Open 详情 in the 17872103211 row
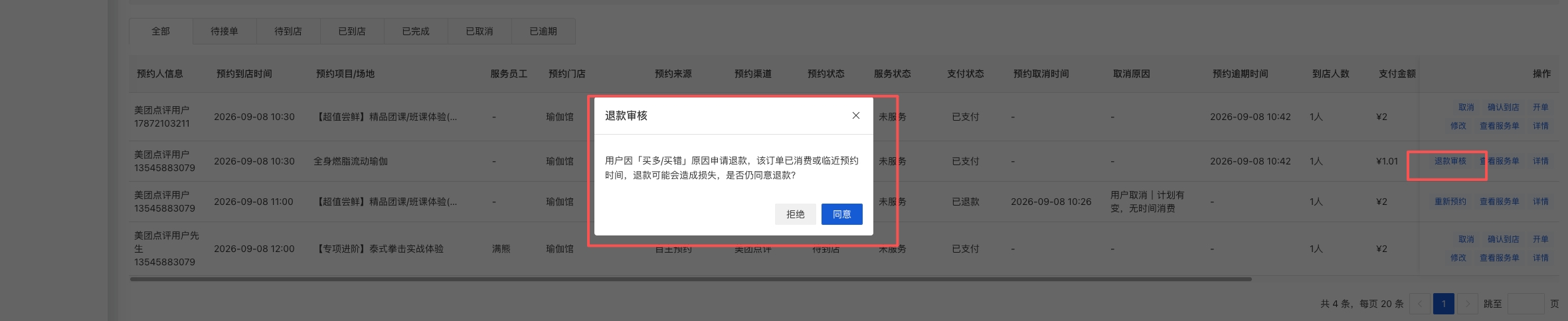 tap(1541, 126)
